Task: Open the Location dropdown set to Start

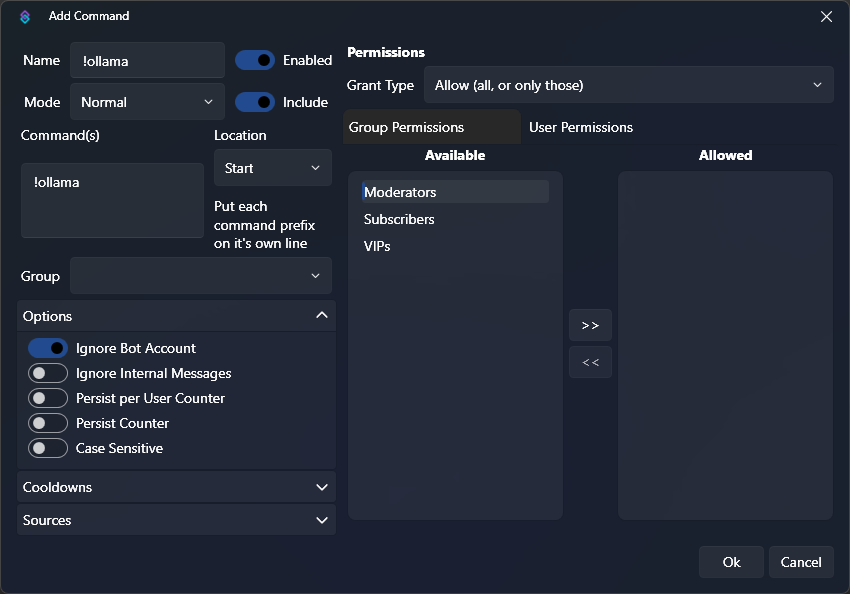Action: pyautogui.click(x=272, y=168)
